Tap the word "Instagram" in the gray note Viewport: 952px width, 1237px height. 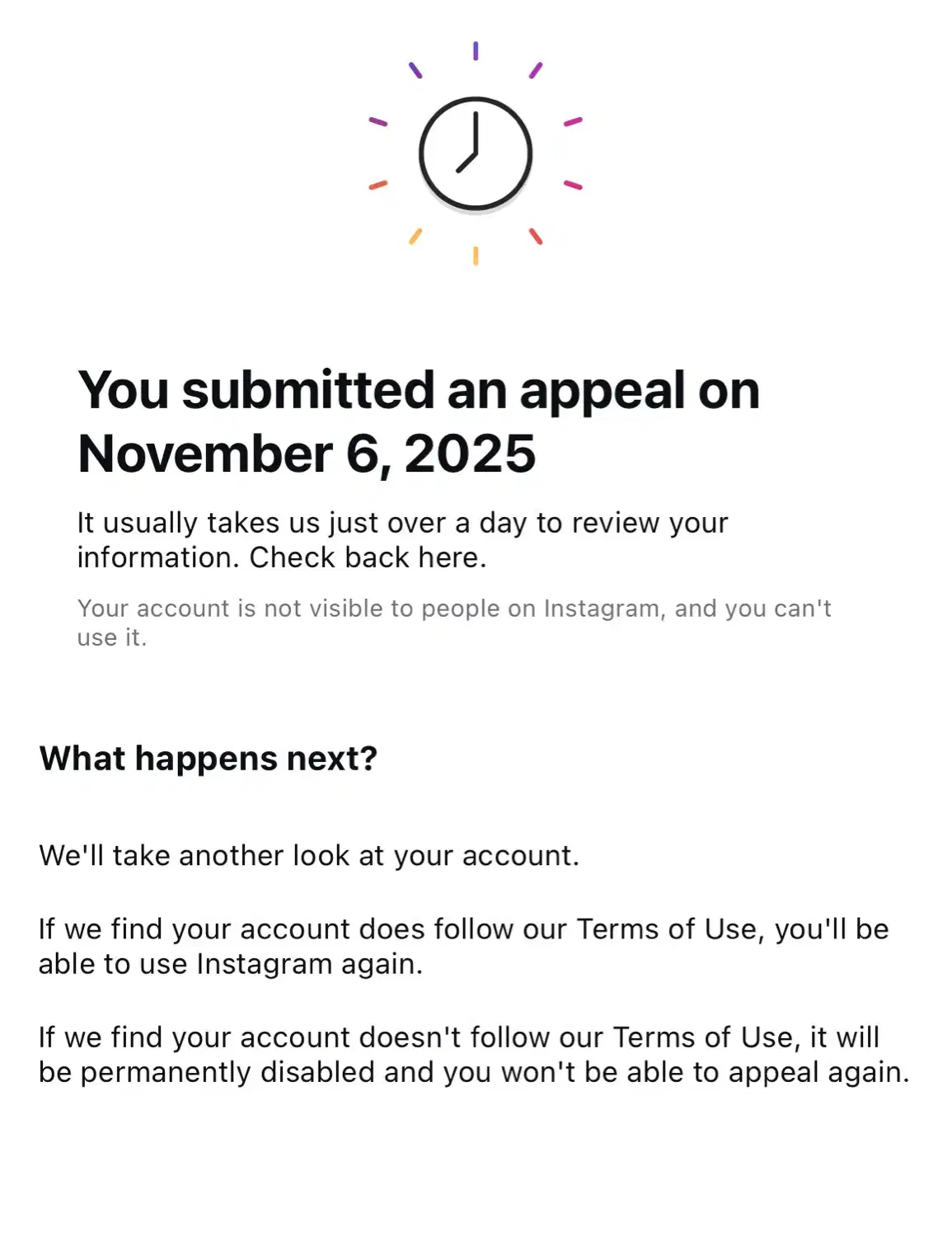tap(602, 609)
